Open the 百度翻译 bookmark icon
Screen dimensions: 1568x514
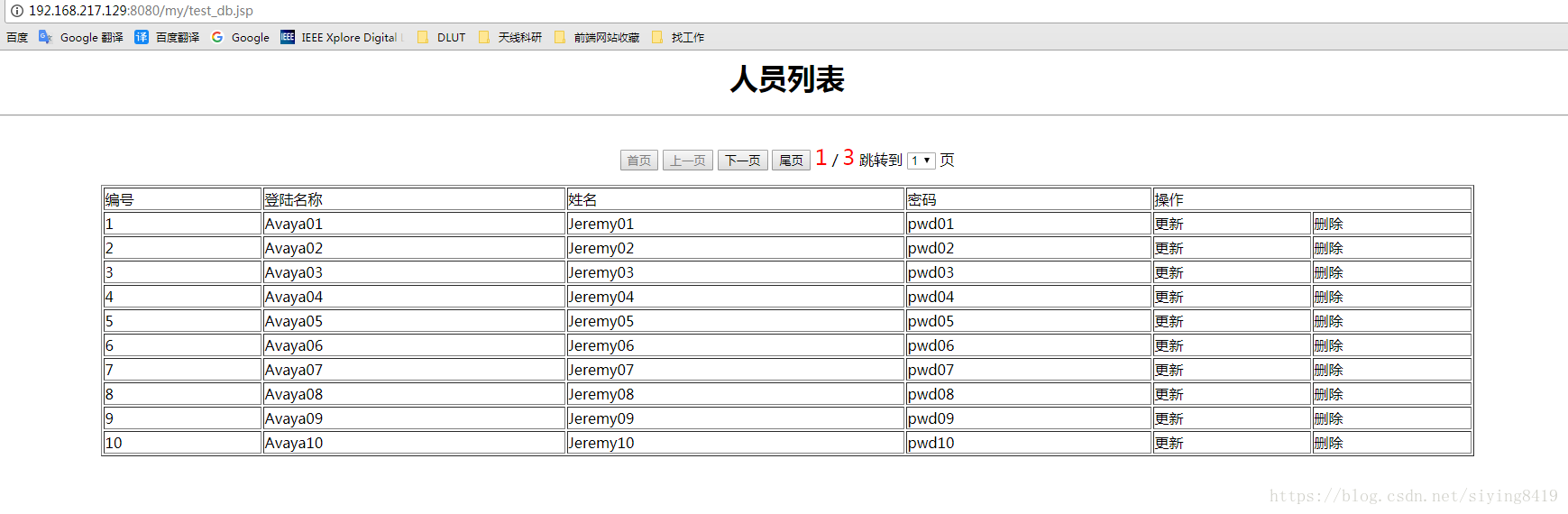click(x=142, y=37)
